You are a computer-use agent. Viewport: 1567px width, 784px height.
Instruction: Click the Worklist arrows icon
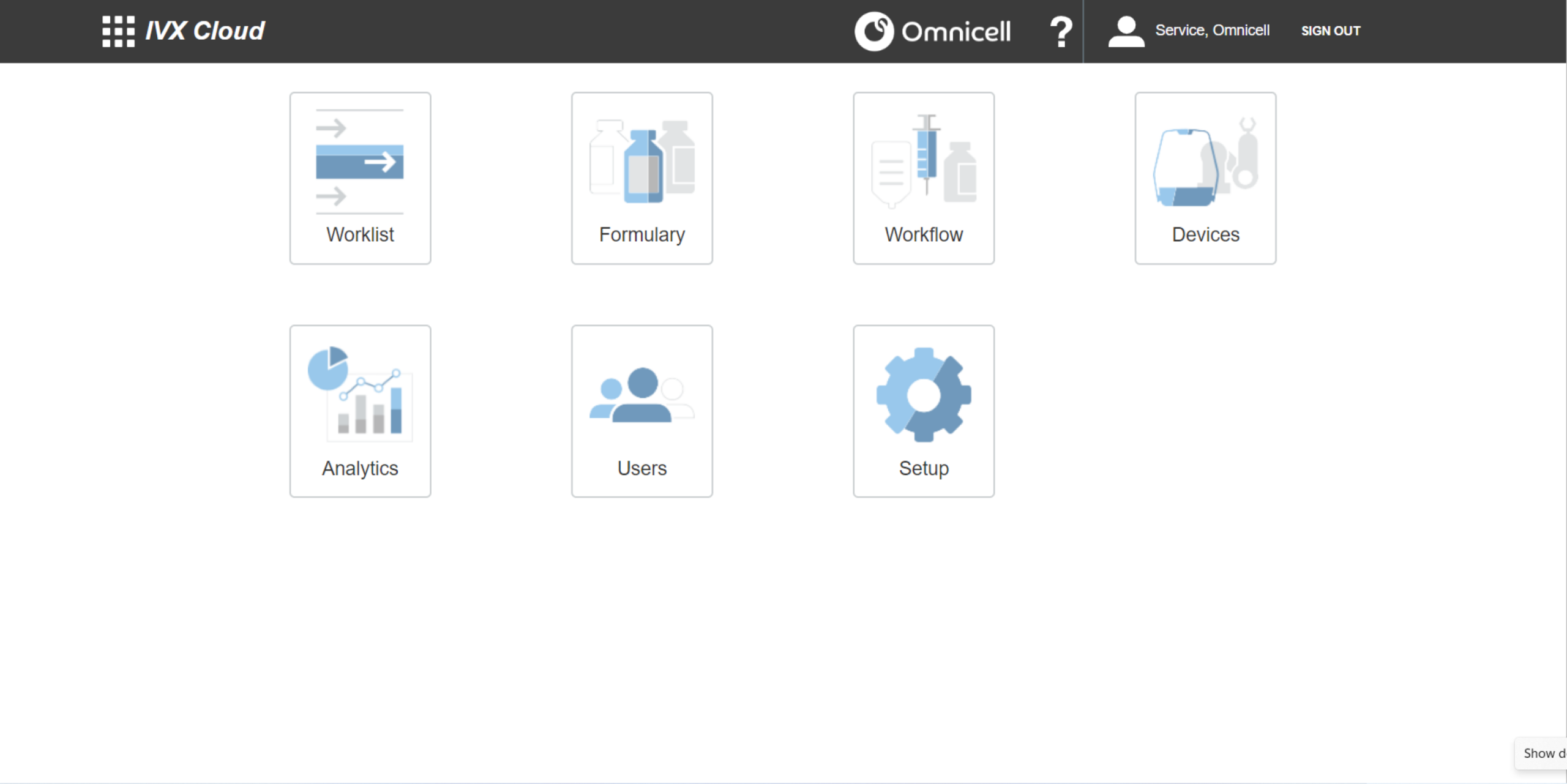[360, 162]
